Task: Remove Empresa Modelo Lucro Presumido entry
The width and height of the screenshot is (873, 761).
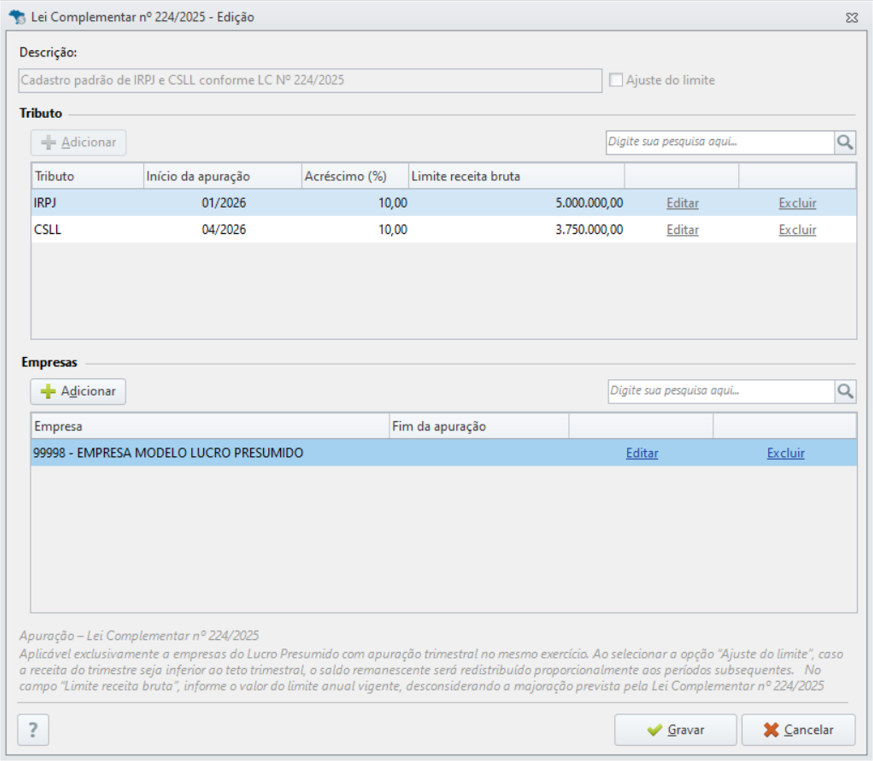Action: click(786, 453)
